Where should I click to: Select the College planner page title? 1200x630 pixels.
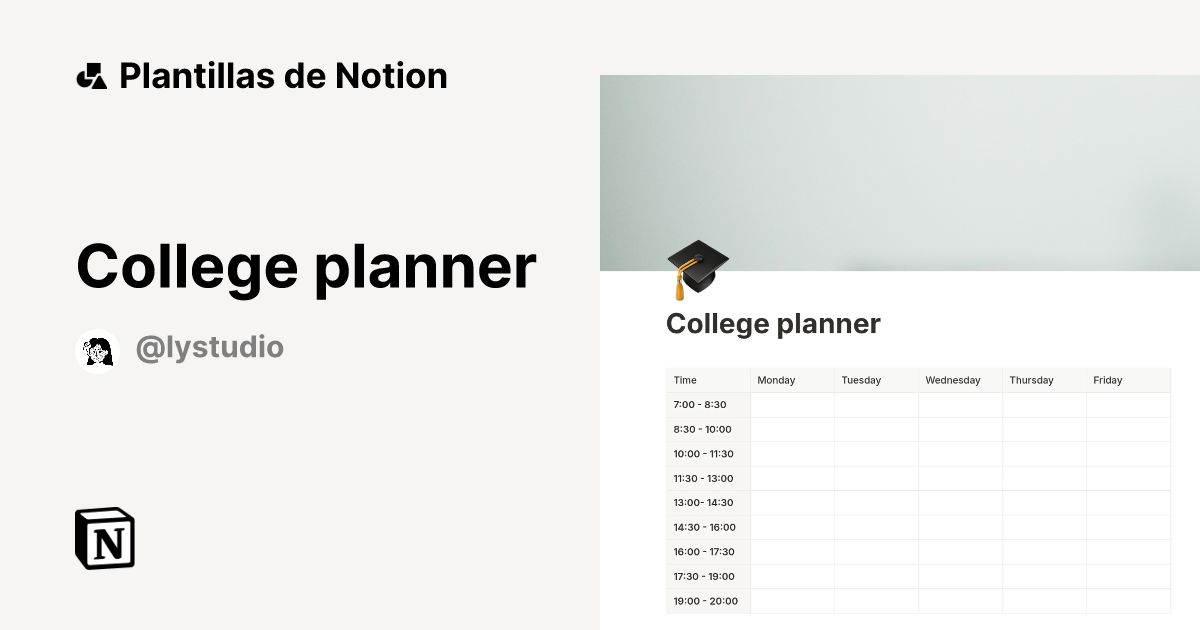(x=306, y=266)
